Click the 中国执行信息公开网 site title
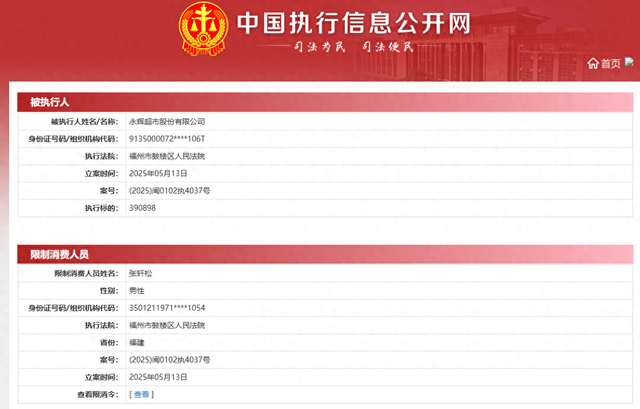This screenshot has height=409, width=640. click(354, 23)
